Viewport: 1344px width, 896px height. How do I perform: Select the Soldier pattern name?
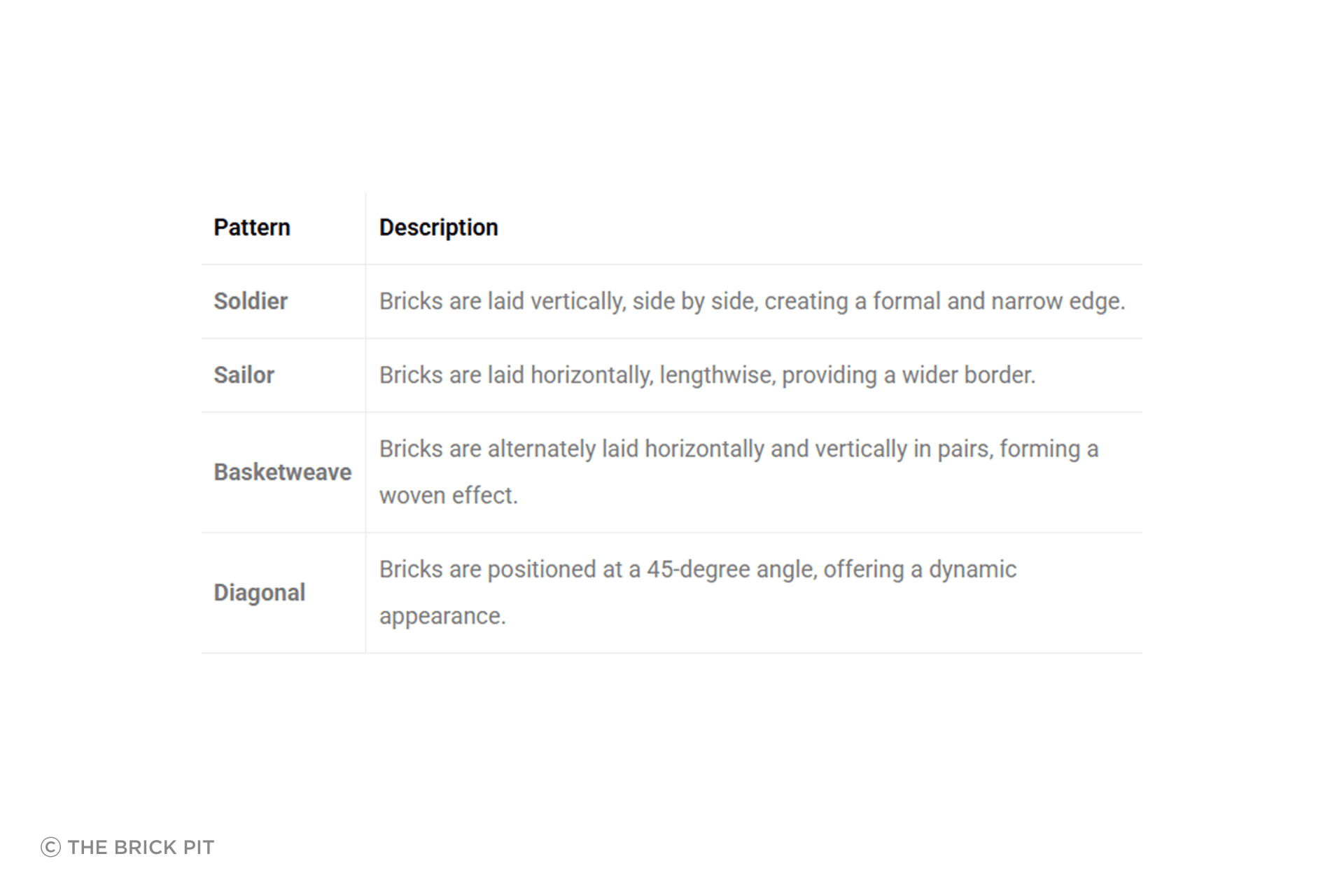pyautogui.click(x=251, y=301)
